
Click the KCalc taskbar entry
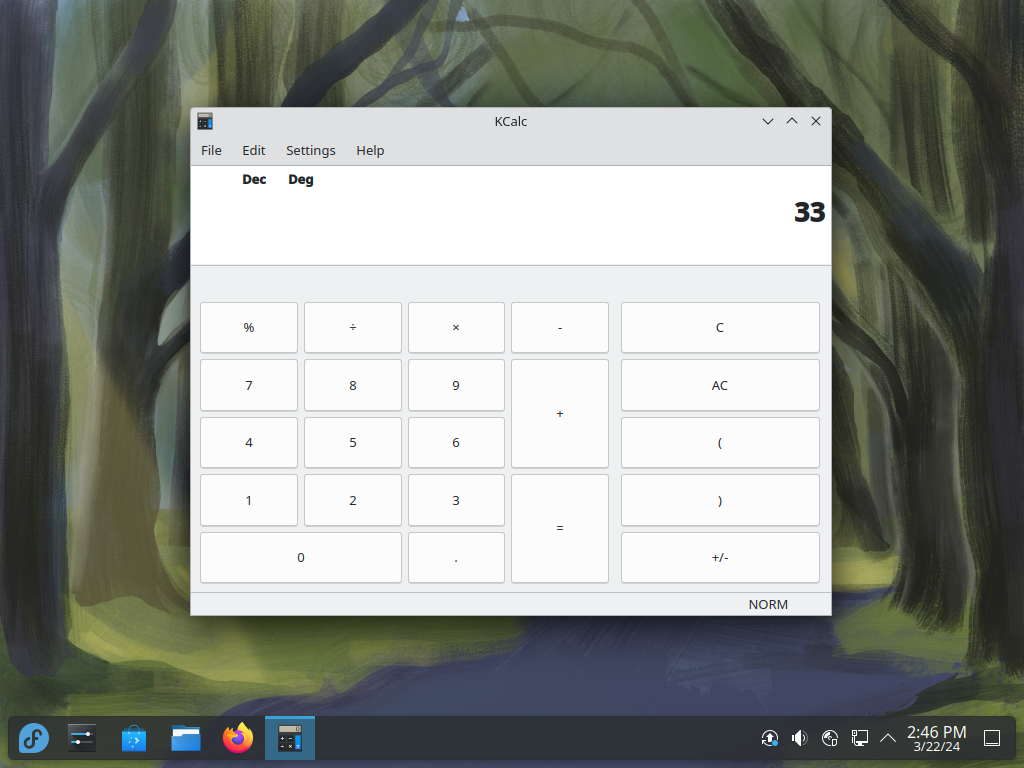(x=290, y=739)
